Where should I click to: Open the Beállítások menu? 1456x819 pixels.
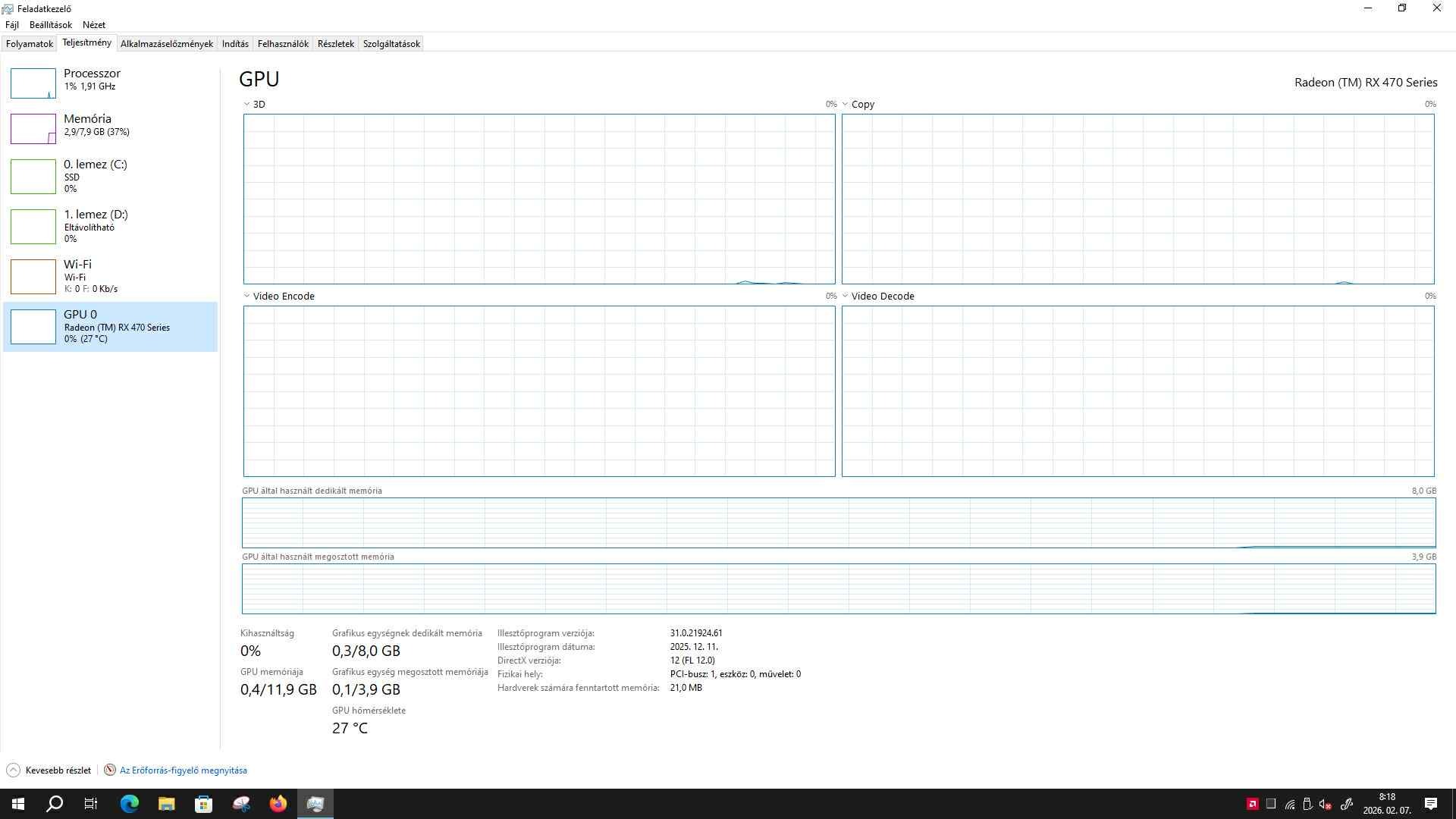click(50, 25)
